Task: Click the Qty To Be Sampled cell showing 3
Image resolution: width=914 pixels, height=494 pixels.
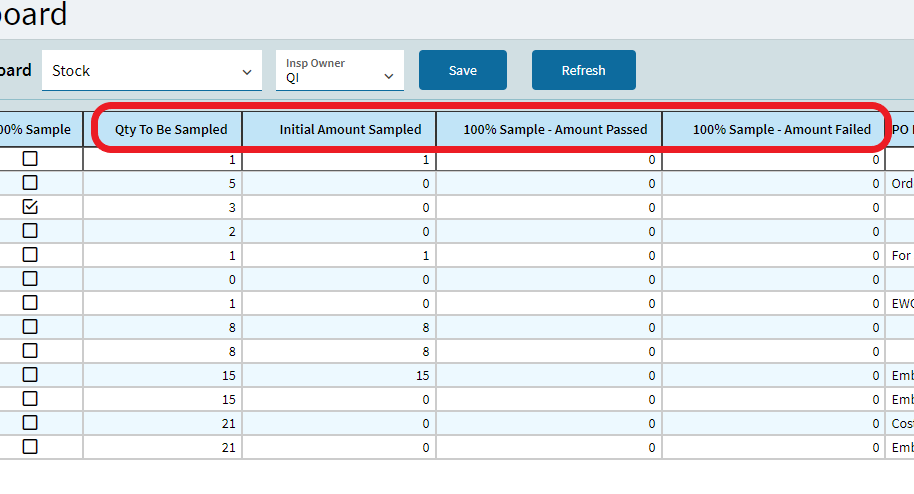Action: (x=163, y=207)
